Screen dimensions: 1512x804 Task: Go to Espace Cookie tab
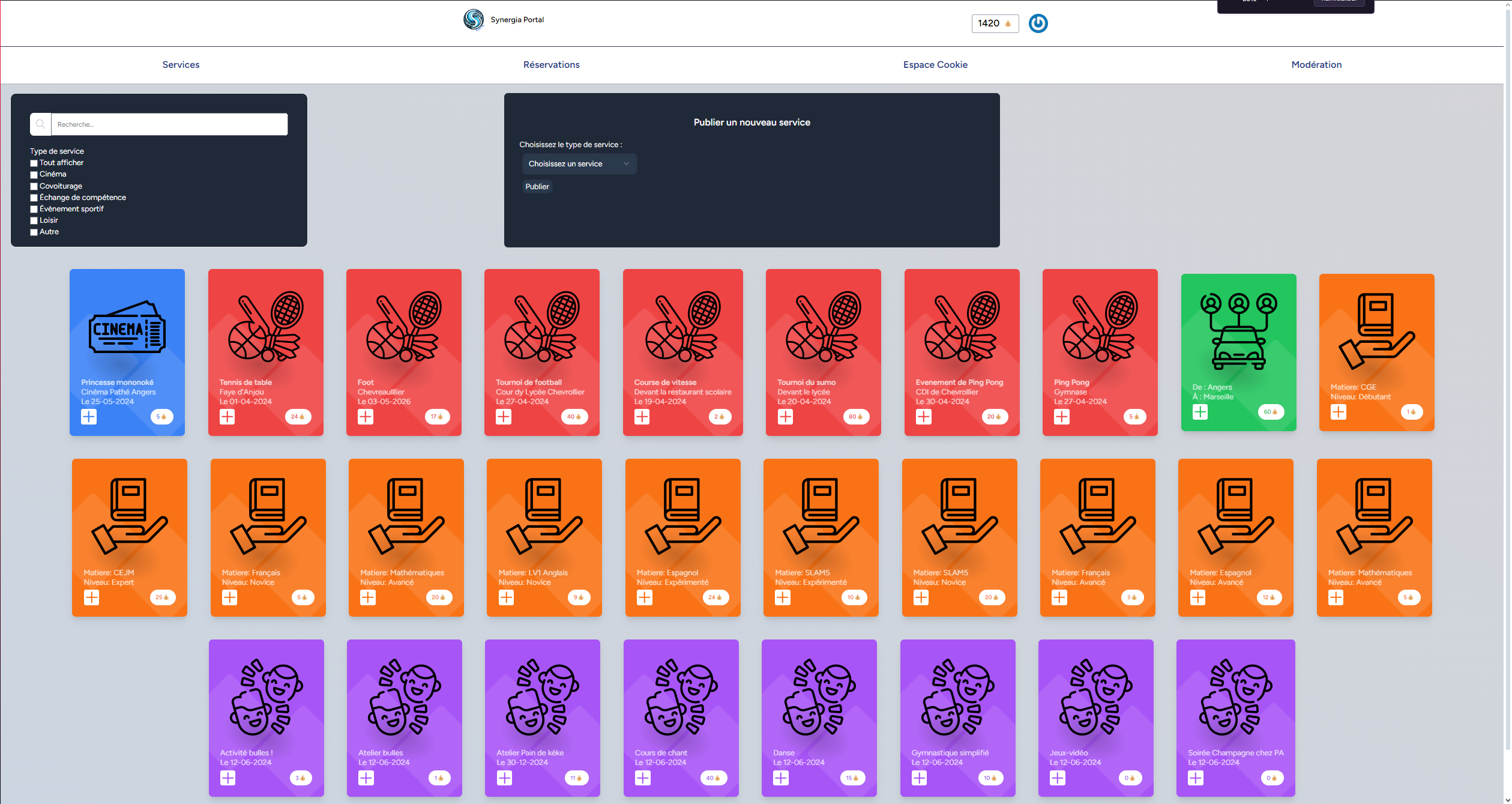935,65
